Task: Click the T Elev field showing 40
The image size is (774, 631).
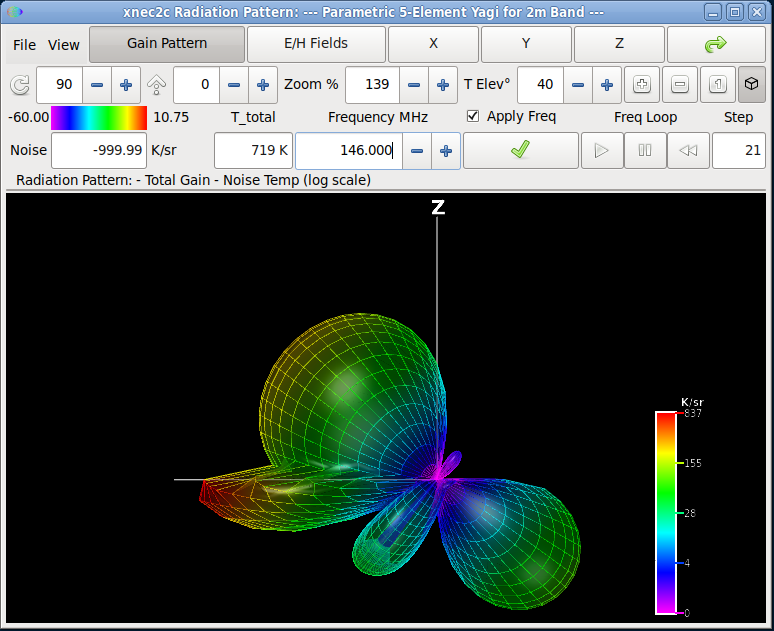Action: pyautogui.click(x=541, y=85)
